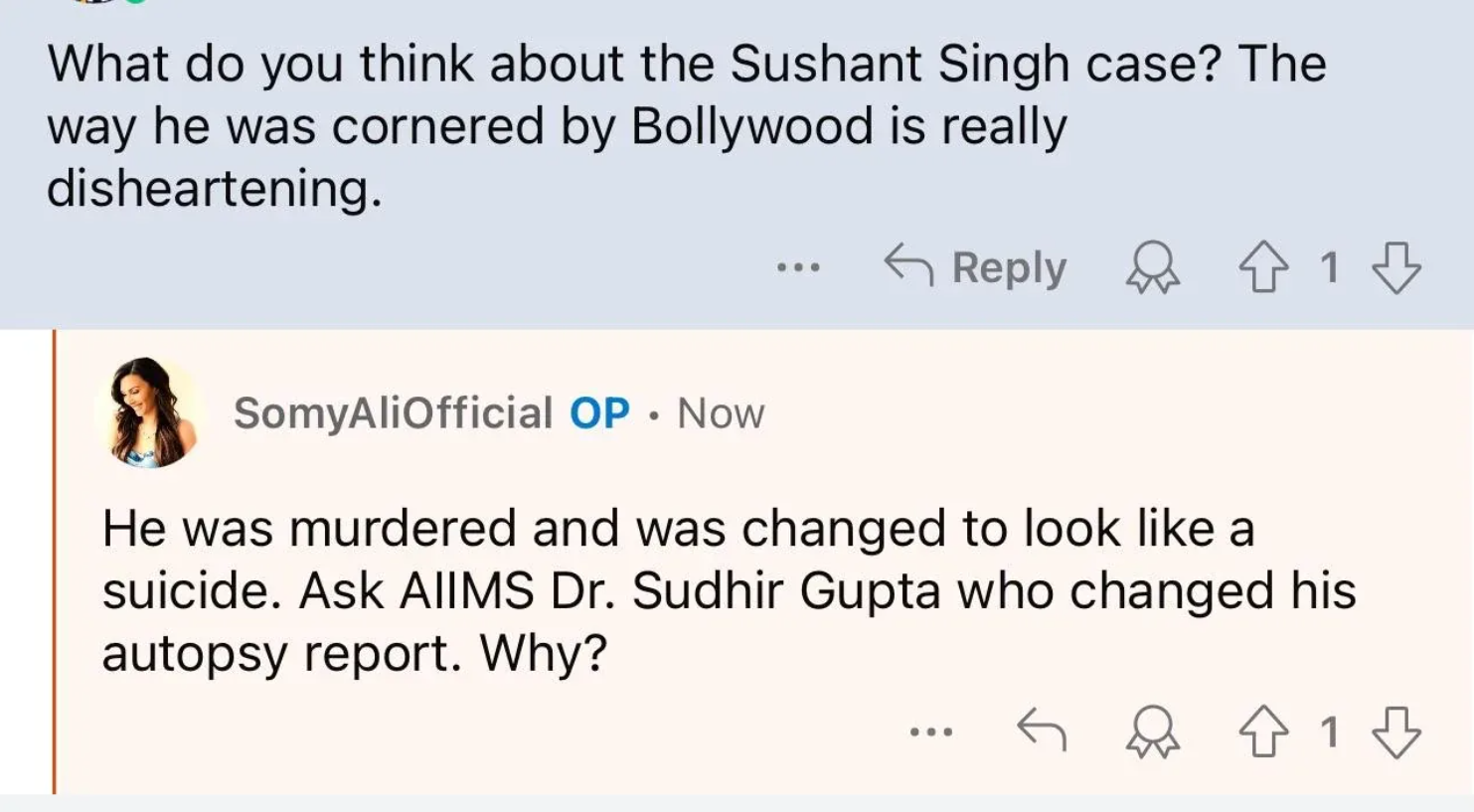
Task: Downvote the Sushant Singh case comment
Action: [x=1396, y=267]
